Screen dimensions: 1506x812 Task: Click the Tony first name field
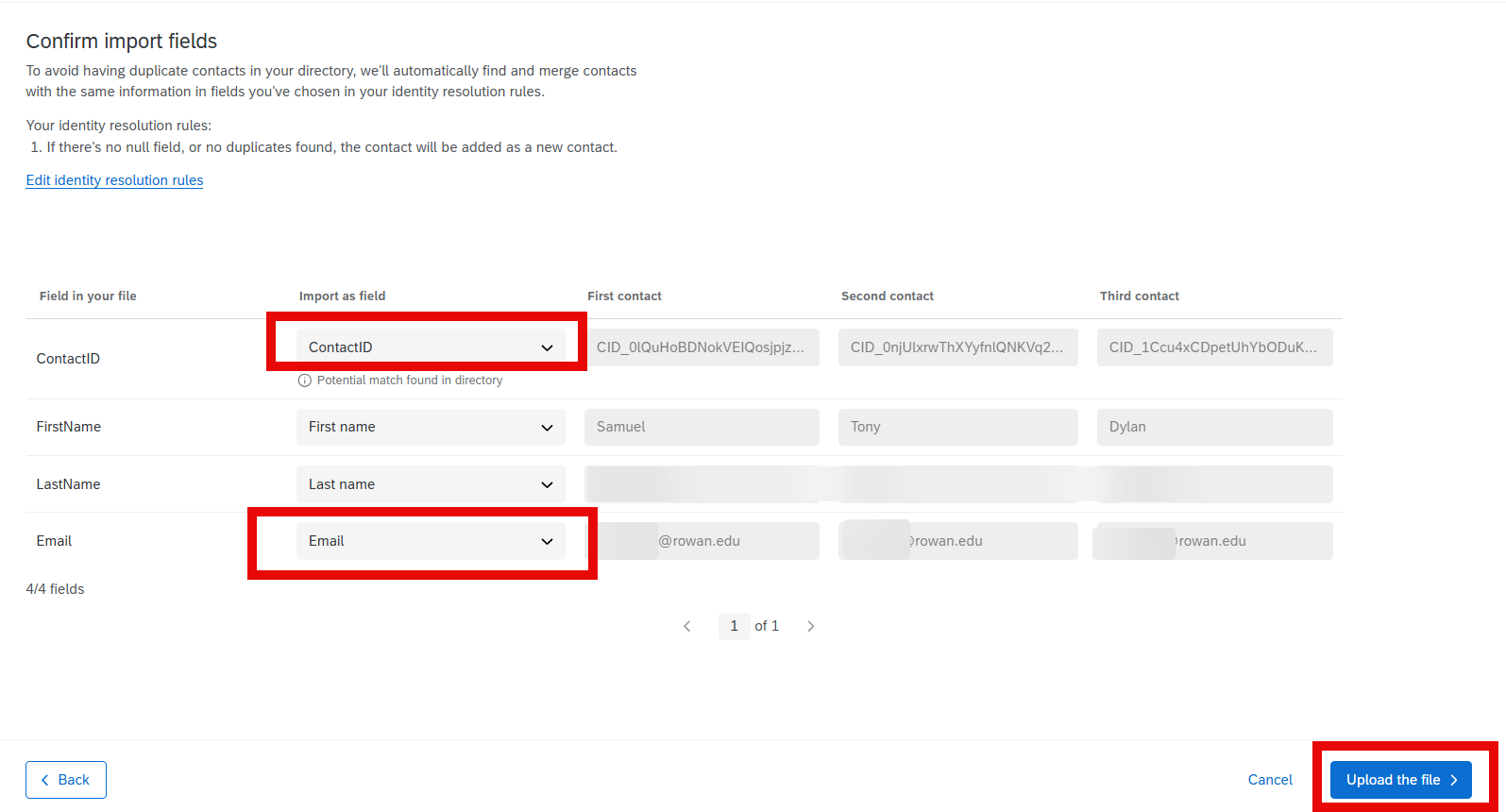(x=957, y=427)
